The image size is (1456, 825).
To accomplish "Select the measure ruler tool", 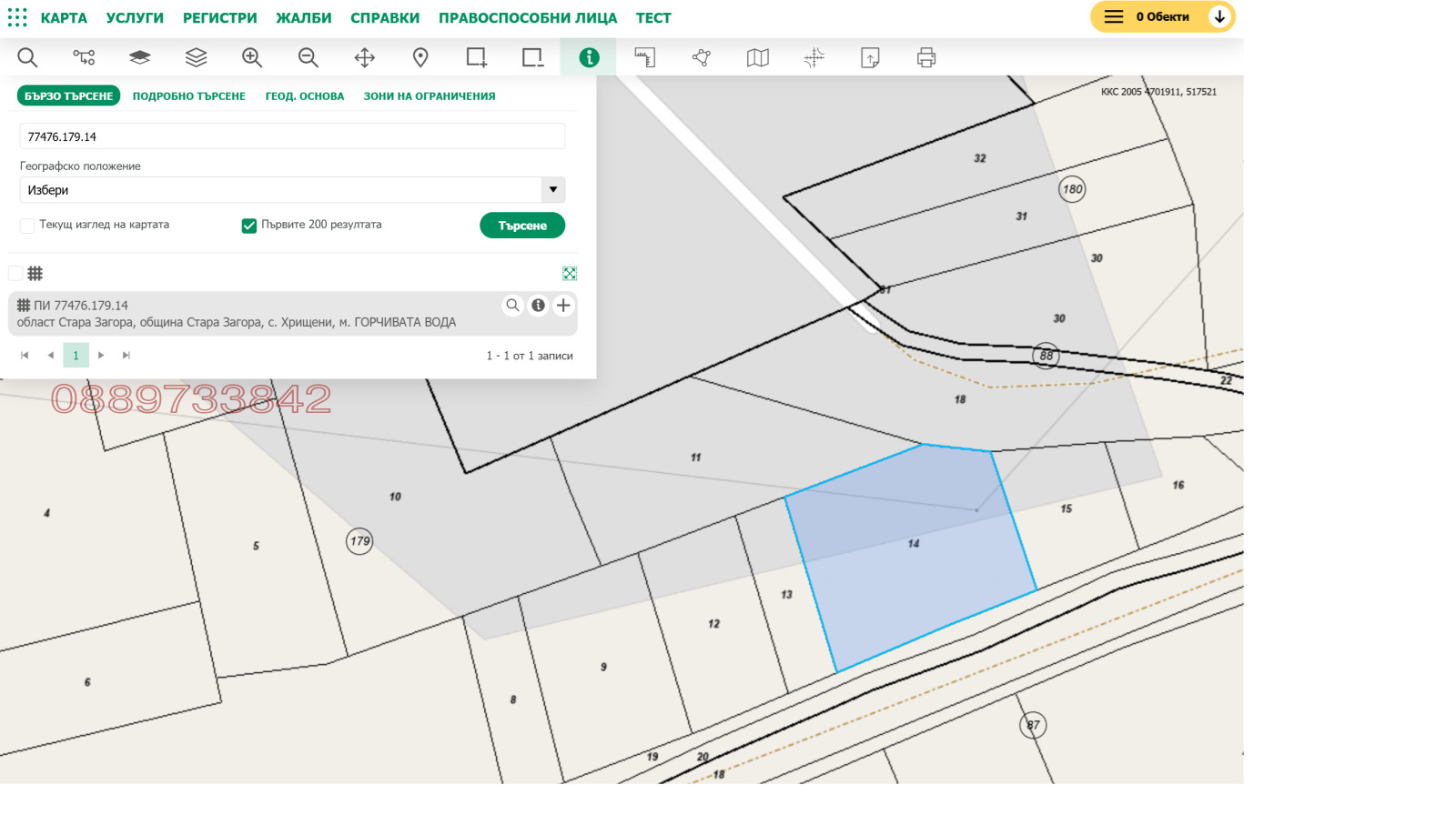I will [x=645, y=57].
